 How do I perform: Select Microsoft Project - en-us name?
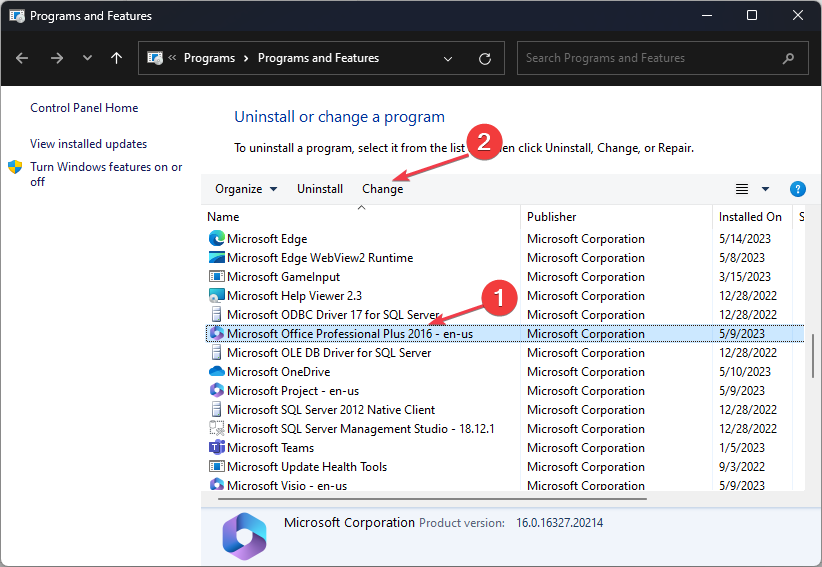(x=293, y=391)
